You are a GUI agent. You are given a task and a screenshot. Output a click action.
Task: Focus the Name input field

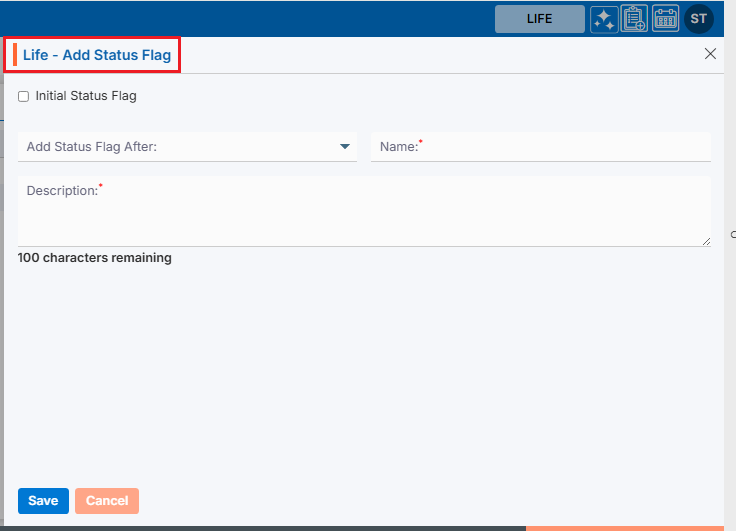coord(560,147)
